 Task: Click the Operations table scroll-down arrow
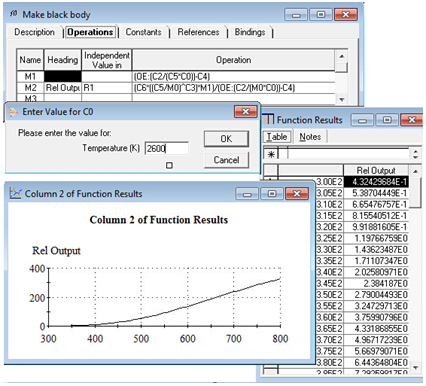[x=342, y=99]
